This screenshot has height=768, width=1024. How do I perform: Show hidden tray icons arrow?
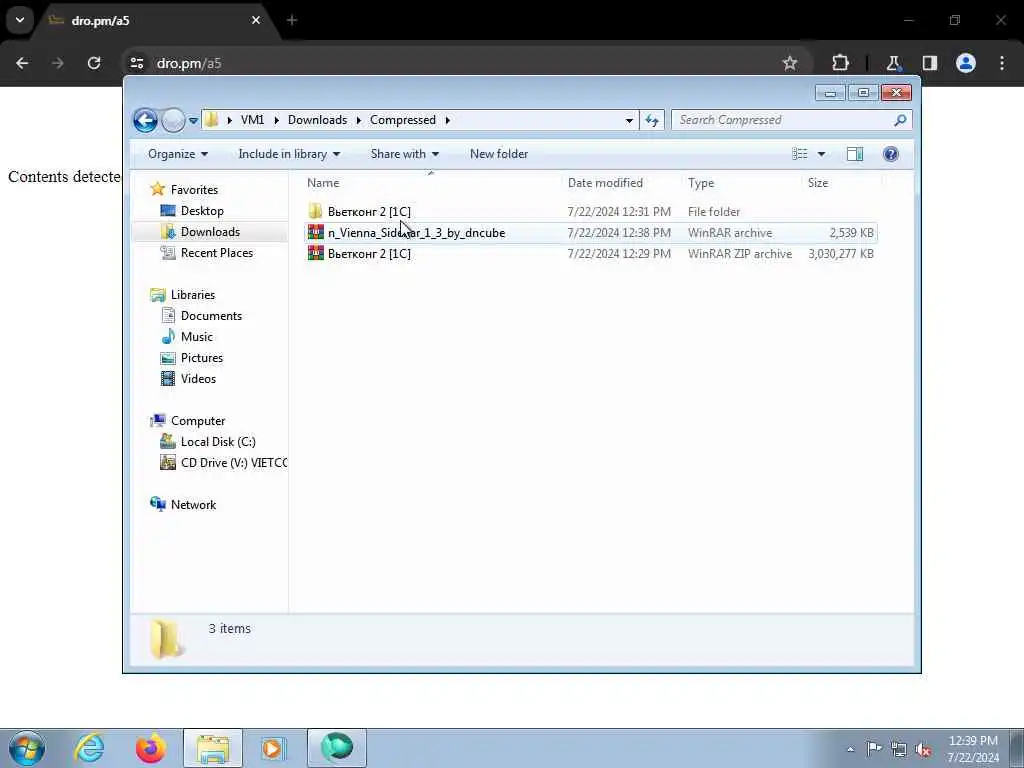[850, 749]
